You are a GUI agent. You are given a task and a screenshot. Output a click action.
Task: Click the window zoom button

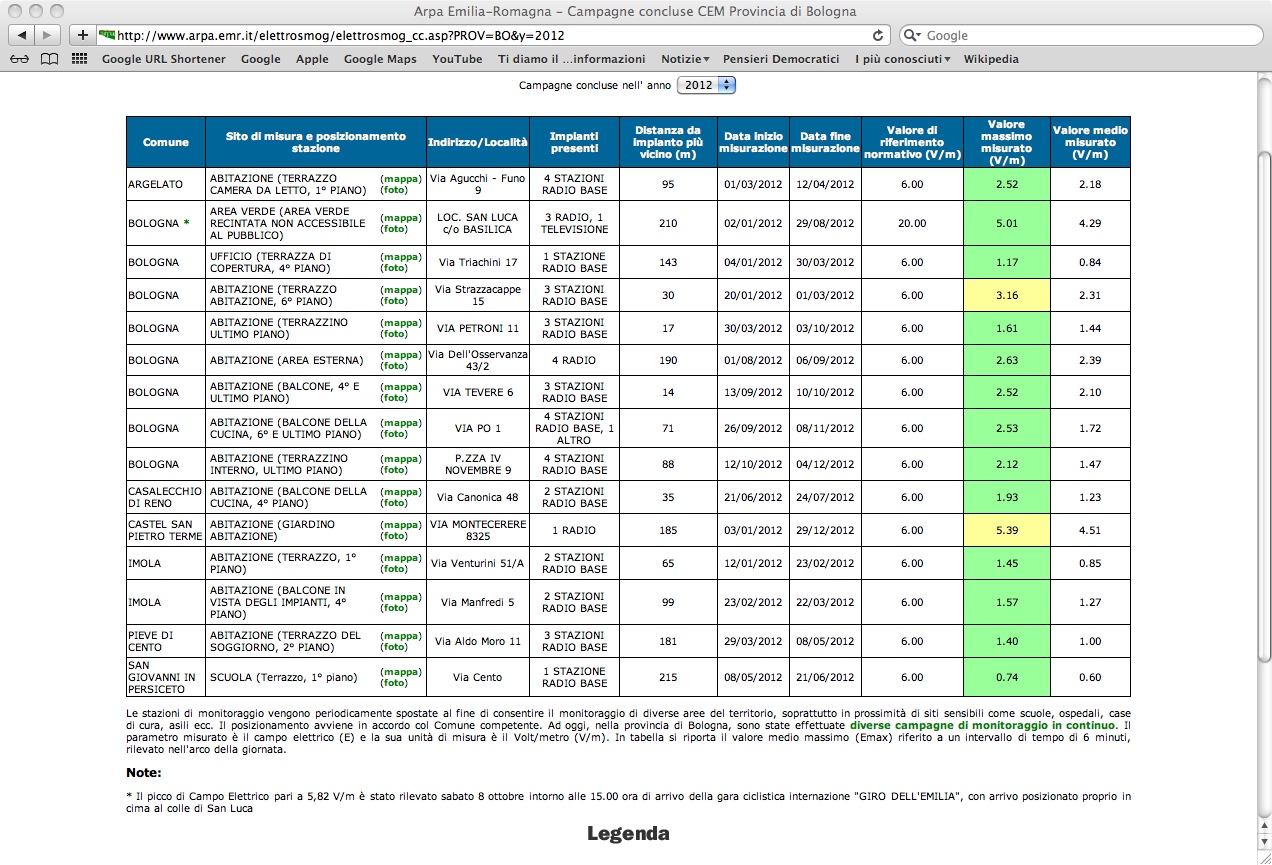pos(59,11)
